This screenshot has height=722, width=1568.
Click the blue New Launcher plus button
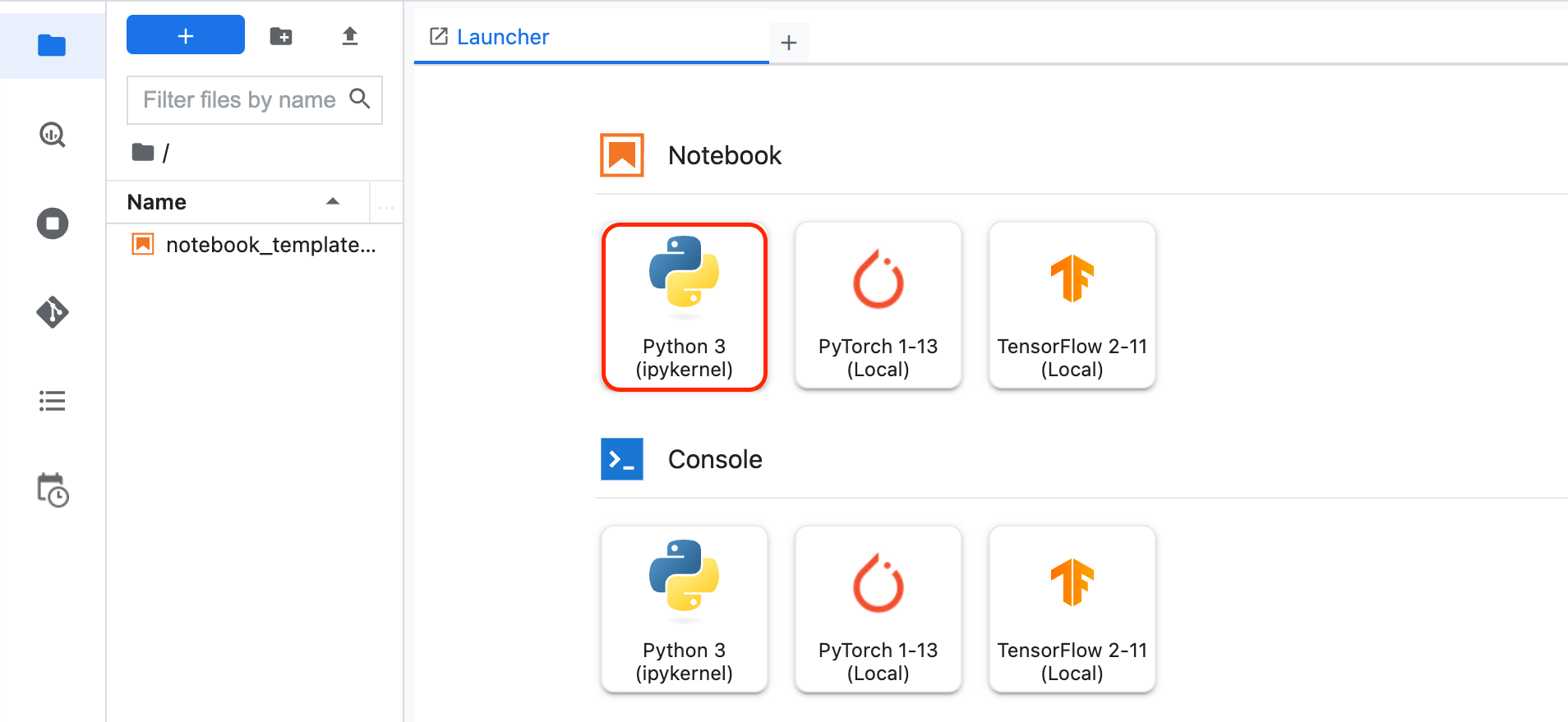point(186,35)
